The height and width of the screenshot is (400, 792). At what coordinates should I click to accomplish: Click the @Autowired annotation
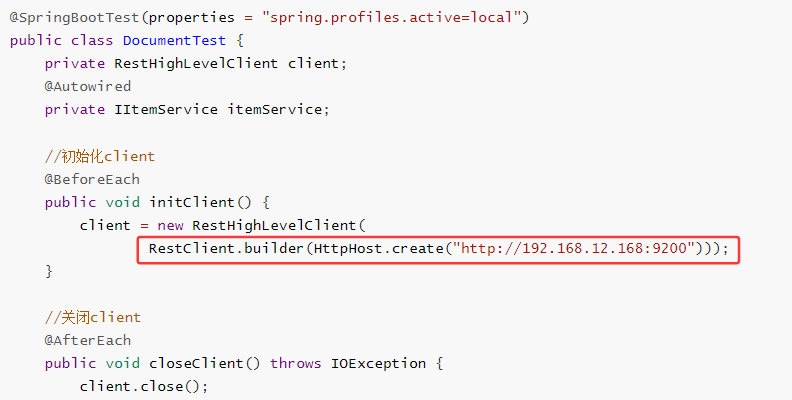(88, 86)
